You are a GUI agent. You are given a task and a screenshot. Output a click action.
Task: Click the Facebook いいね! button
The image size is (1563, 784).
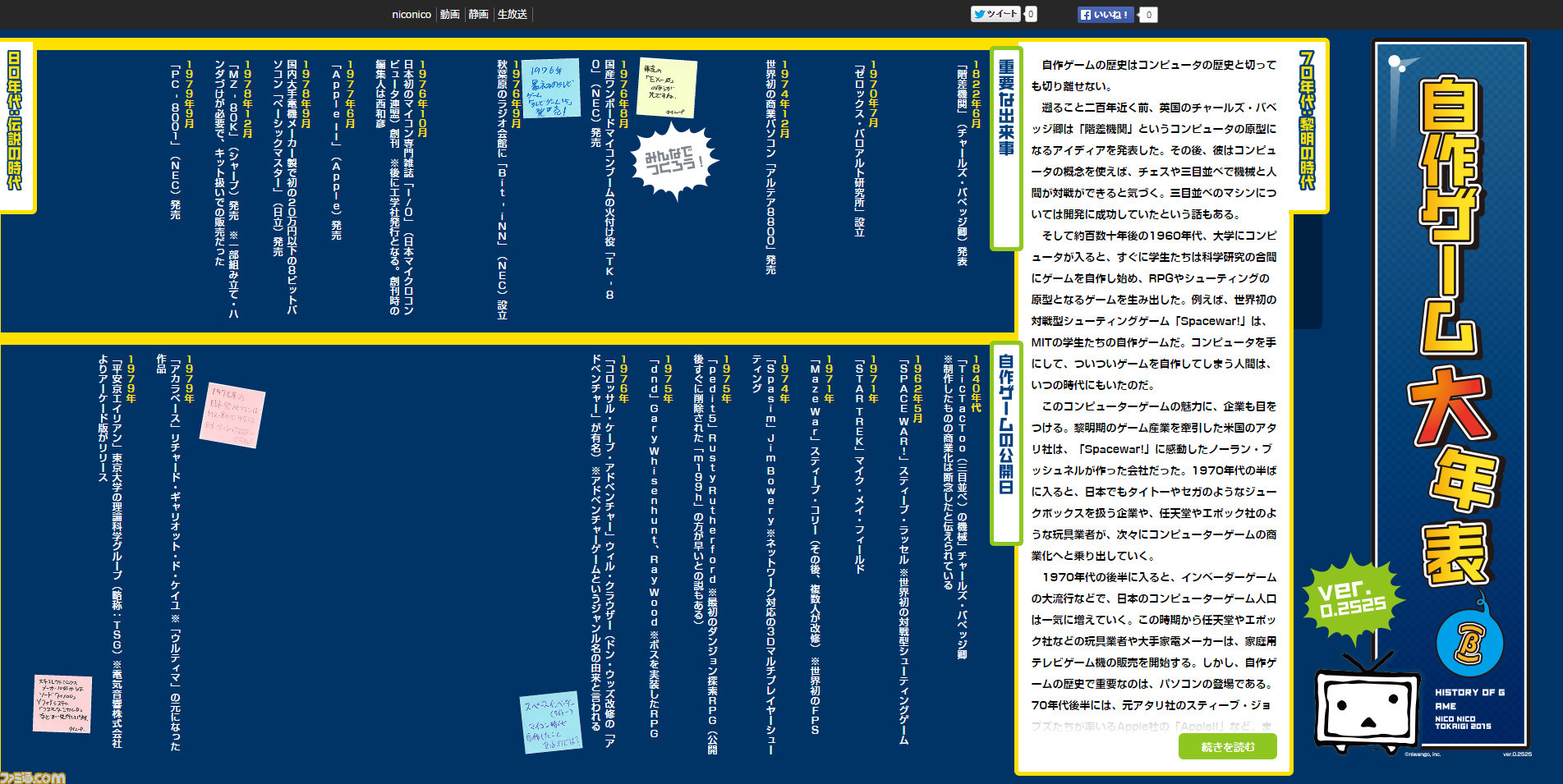(1106, 14)
